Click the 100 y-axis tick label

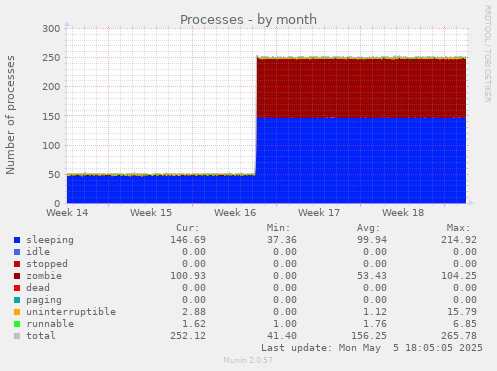pyautogui.click(x=51, y=145)
